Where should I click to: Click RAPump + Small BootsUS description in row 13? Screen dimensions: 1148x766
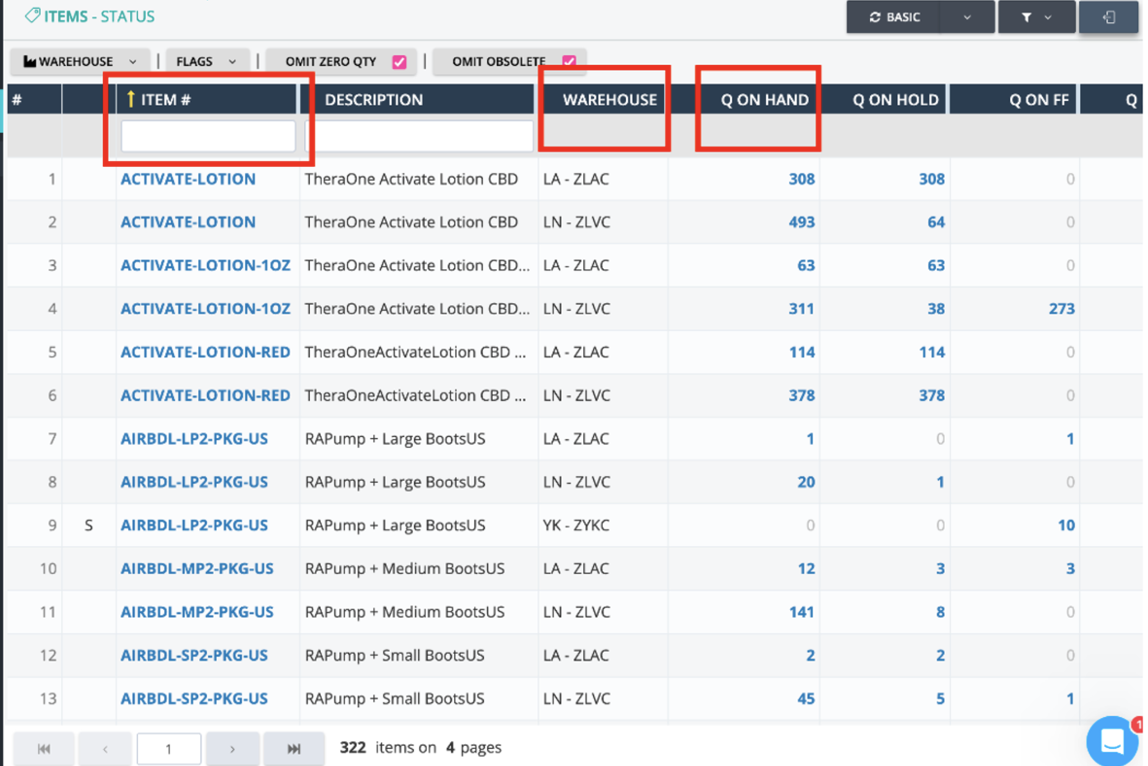[x=395, y=699]
